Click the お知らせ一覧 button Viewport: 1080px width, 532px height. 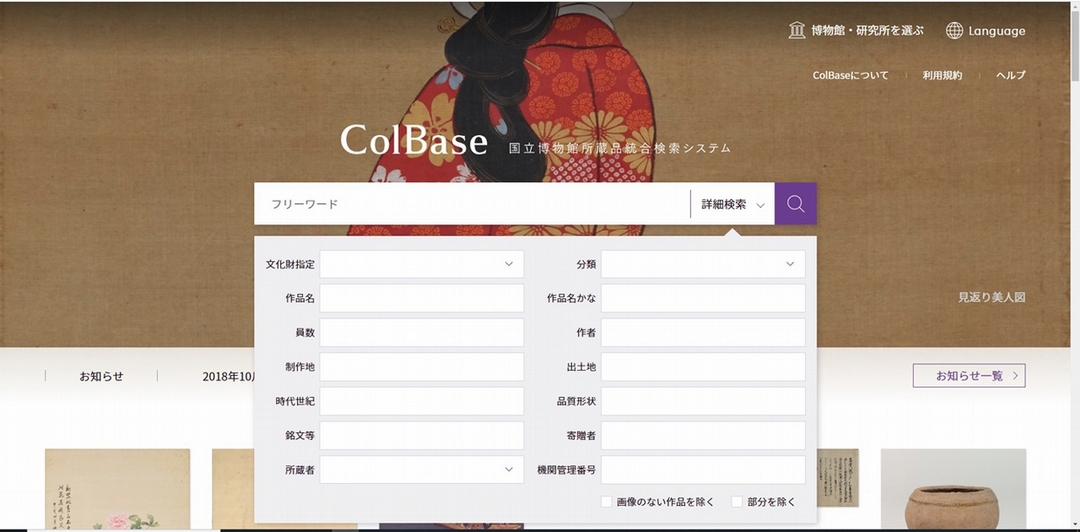[969, 376]
